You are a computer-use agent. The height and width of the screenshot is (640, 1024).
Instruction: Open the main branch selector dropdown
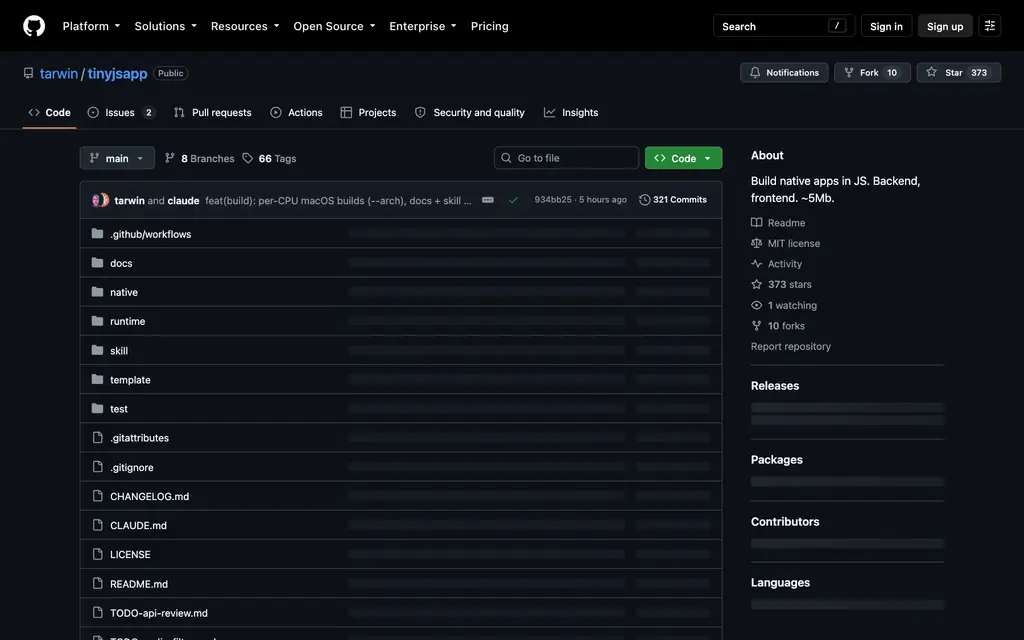pos(117,158)
